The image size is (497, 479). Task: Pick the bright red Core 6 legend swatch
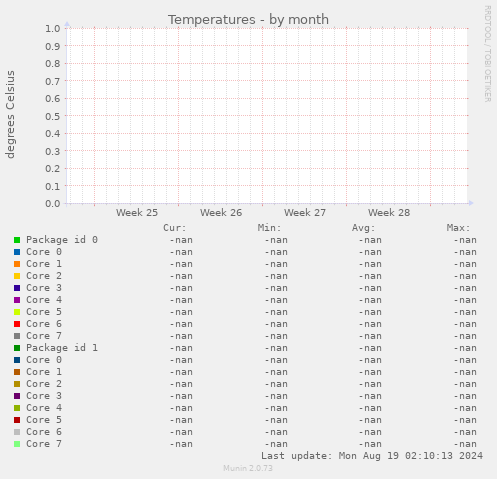(17, 324)
